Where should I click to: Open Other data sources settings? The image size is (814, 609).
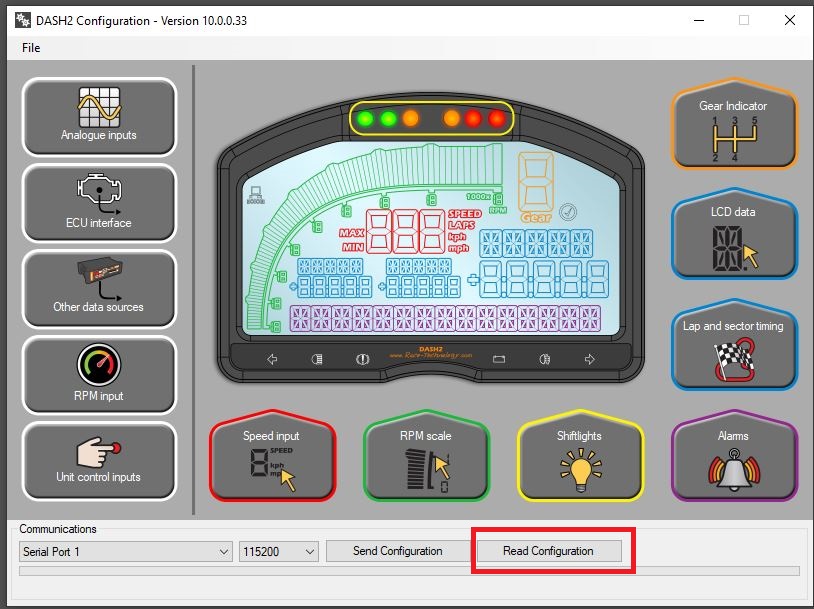(98, 289)
